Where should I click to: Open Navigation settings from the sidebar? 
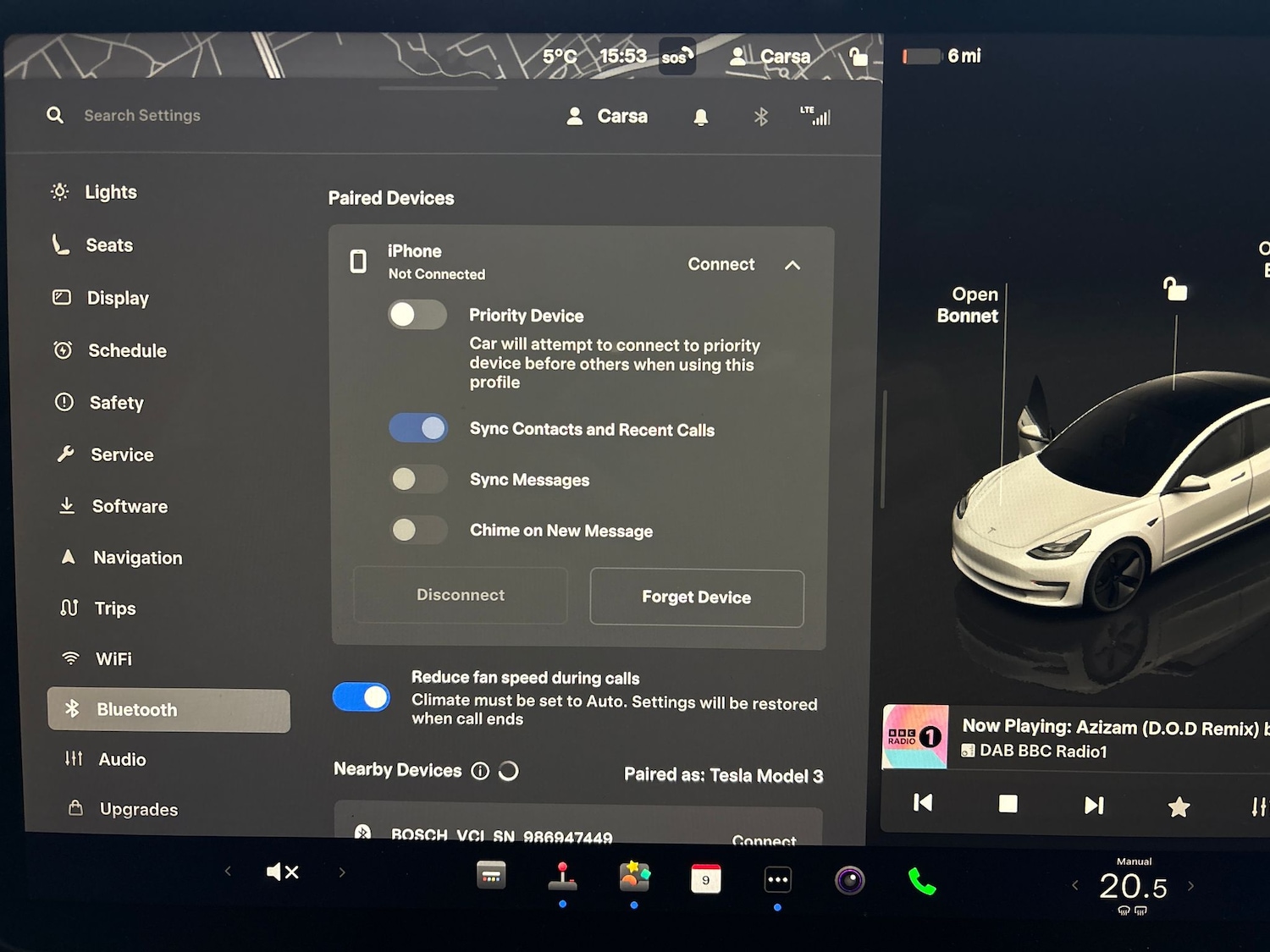pyautogui.click(x=138, y=558)
